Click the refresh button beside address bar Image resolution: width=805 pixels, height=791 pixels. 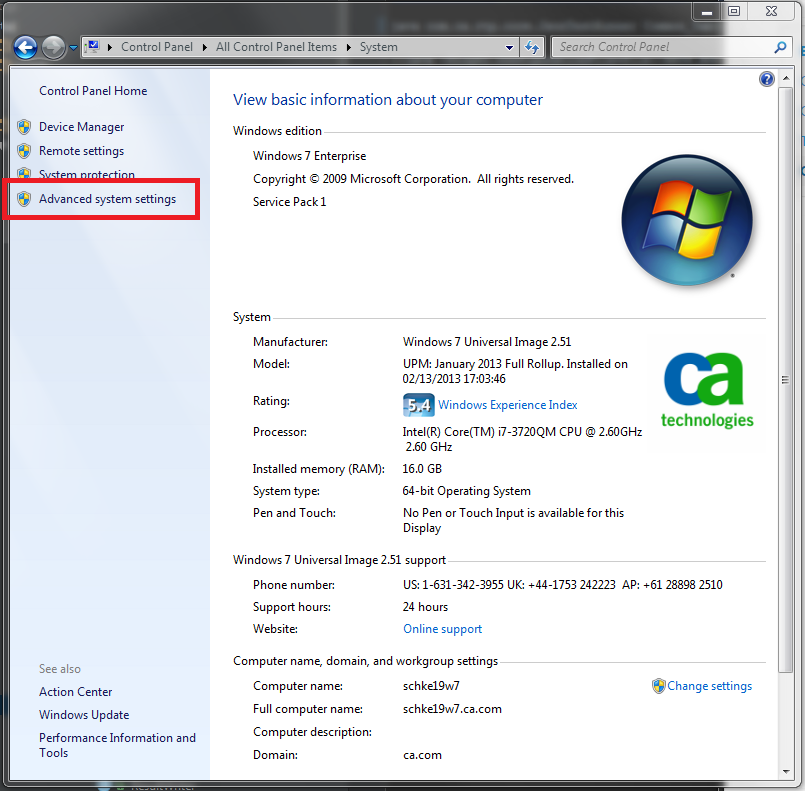tap(532, 47)
